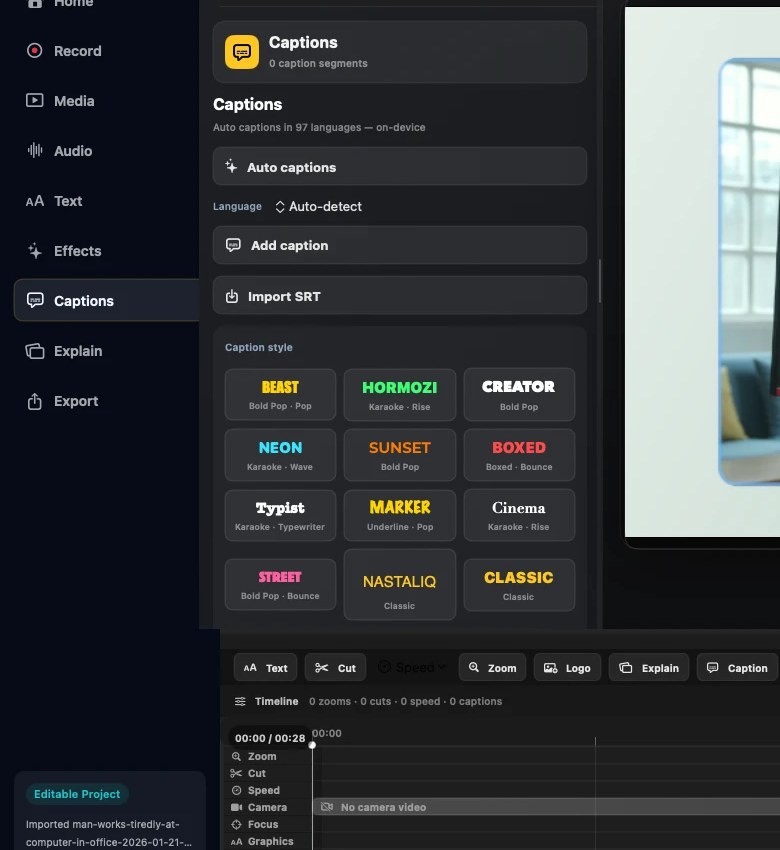The image size is (780, 850).
Task: Click the magnifier icon on Zoom button
Action: pos(474,667)
